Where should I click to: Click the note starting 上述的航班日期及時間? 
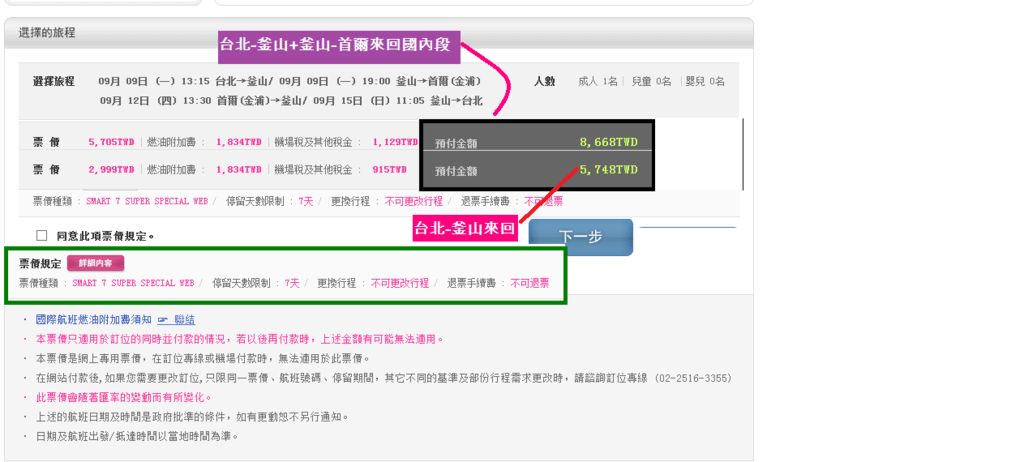[x=193, y=417]
